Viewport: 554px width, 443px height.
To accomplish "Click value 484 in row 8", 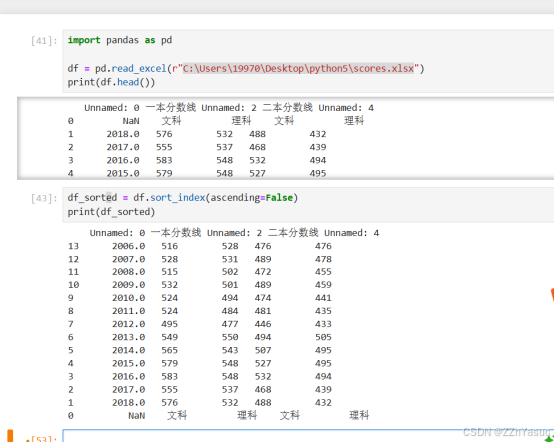I will point(230,311).
